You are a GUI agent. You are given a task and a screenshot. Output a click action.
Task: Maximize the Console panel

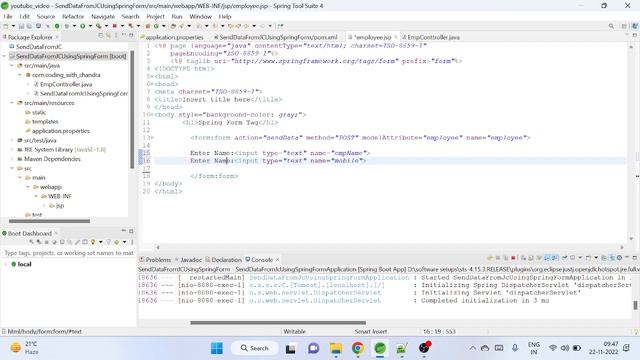tap(634, 258)
